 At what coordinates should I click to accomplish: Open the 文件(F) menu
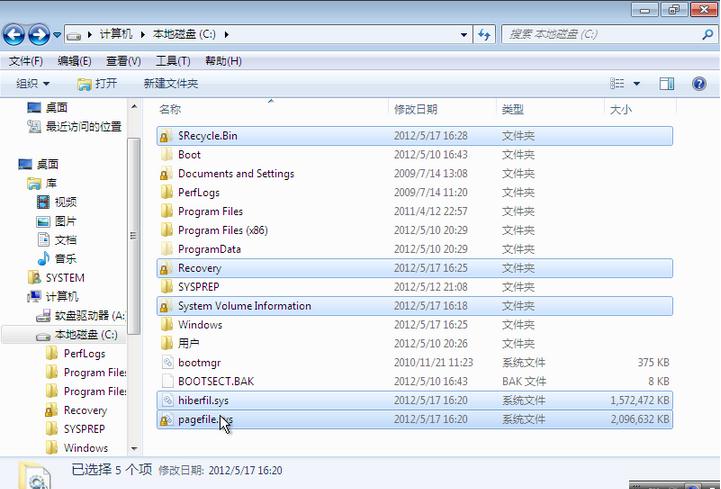pyautogui.click(x=26, y=61)
